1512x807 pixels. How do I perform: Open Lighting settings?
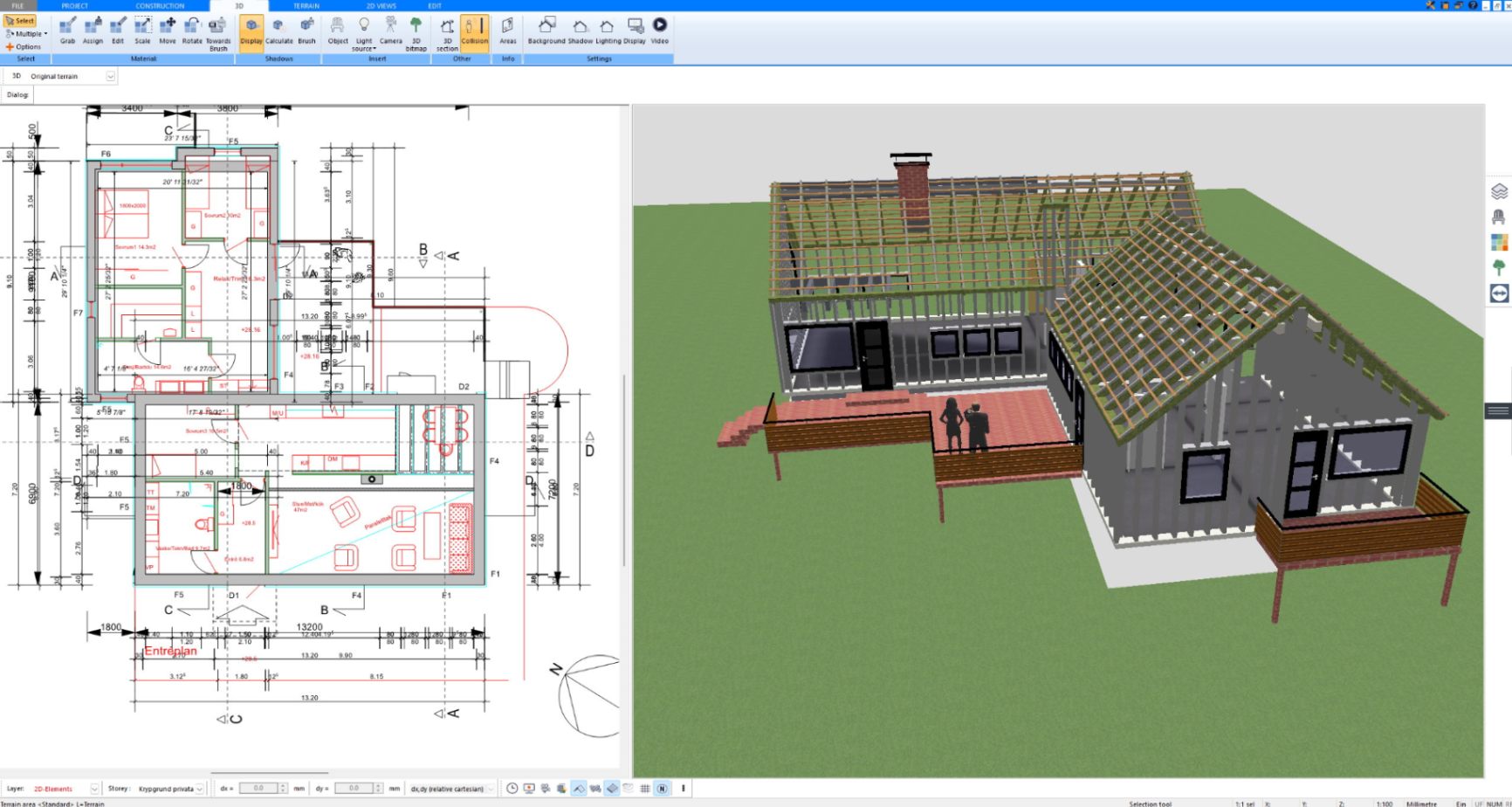tap(608, 31)
